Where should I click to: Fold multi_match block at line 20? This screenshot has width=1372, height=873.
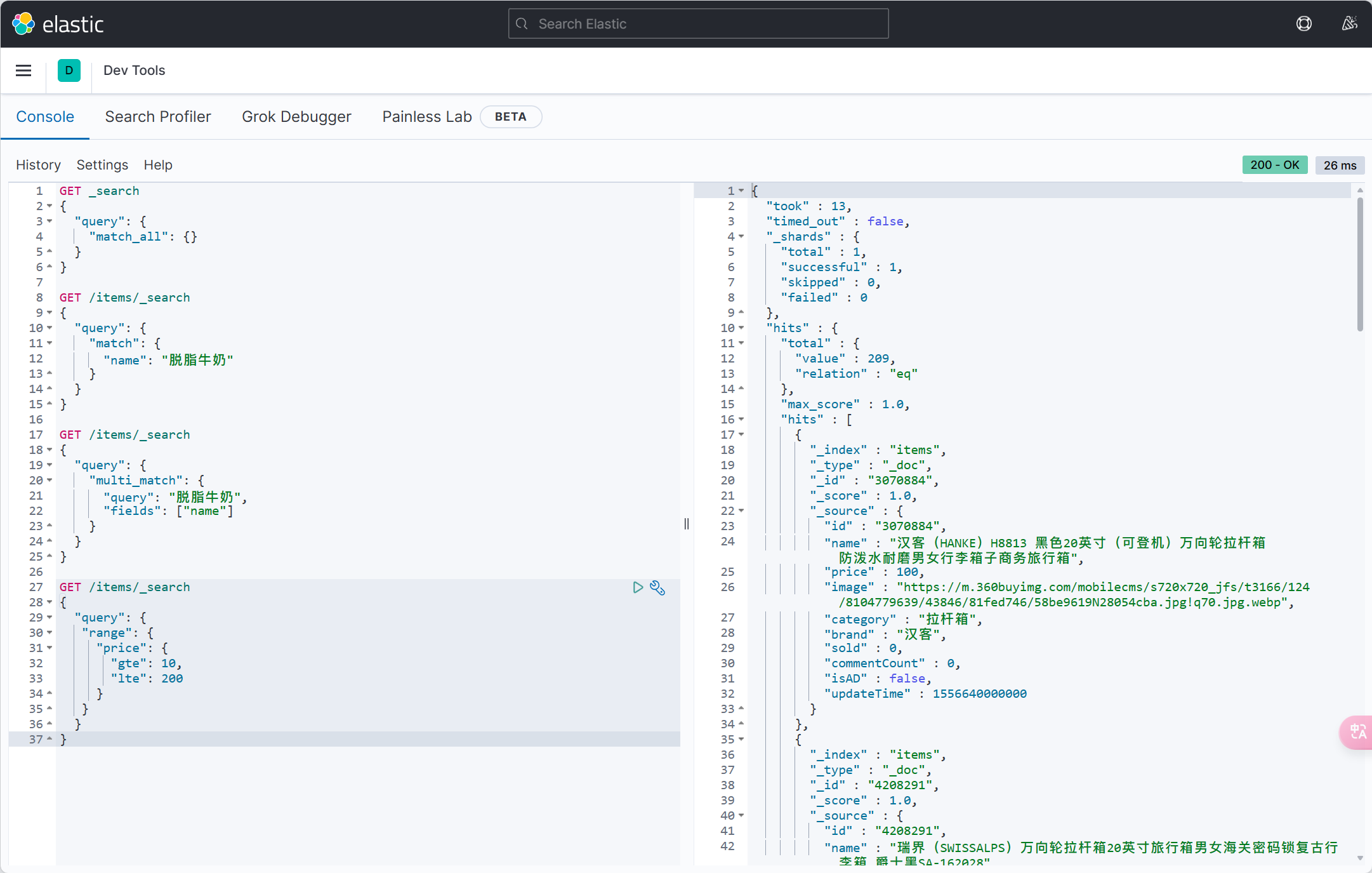point(49,480)
